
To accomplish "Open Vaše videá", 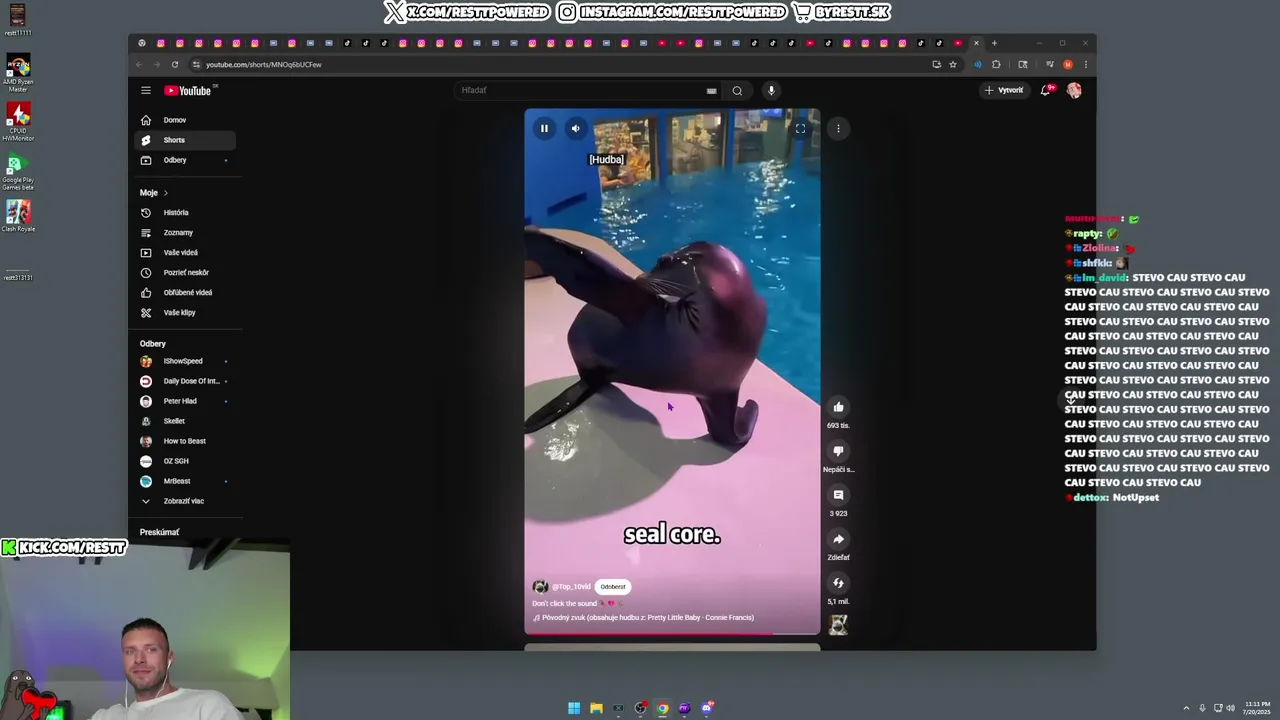I will click(185, 252).
